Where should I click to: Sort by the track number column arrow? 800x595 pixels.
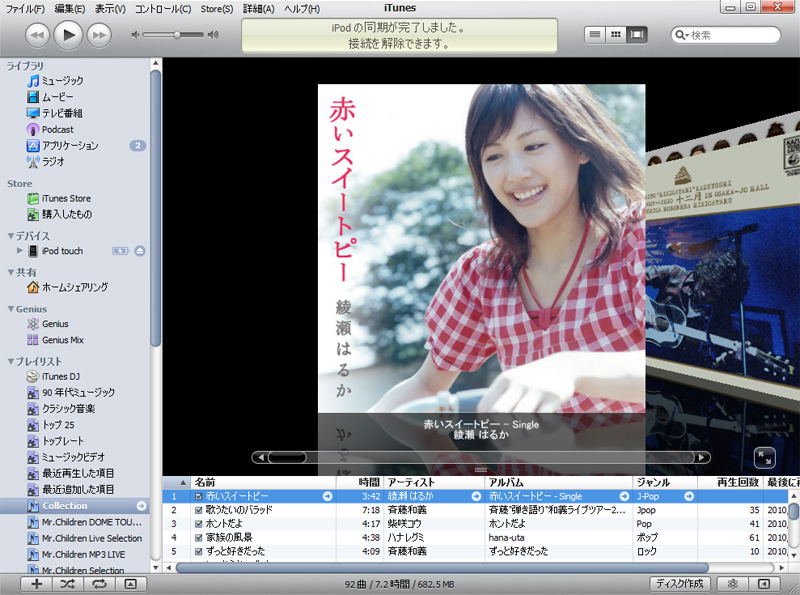(x=183, y=483)
